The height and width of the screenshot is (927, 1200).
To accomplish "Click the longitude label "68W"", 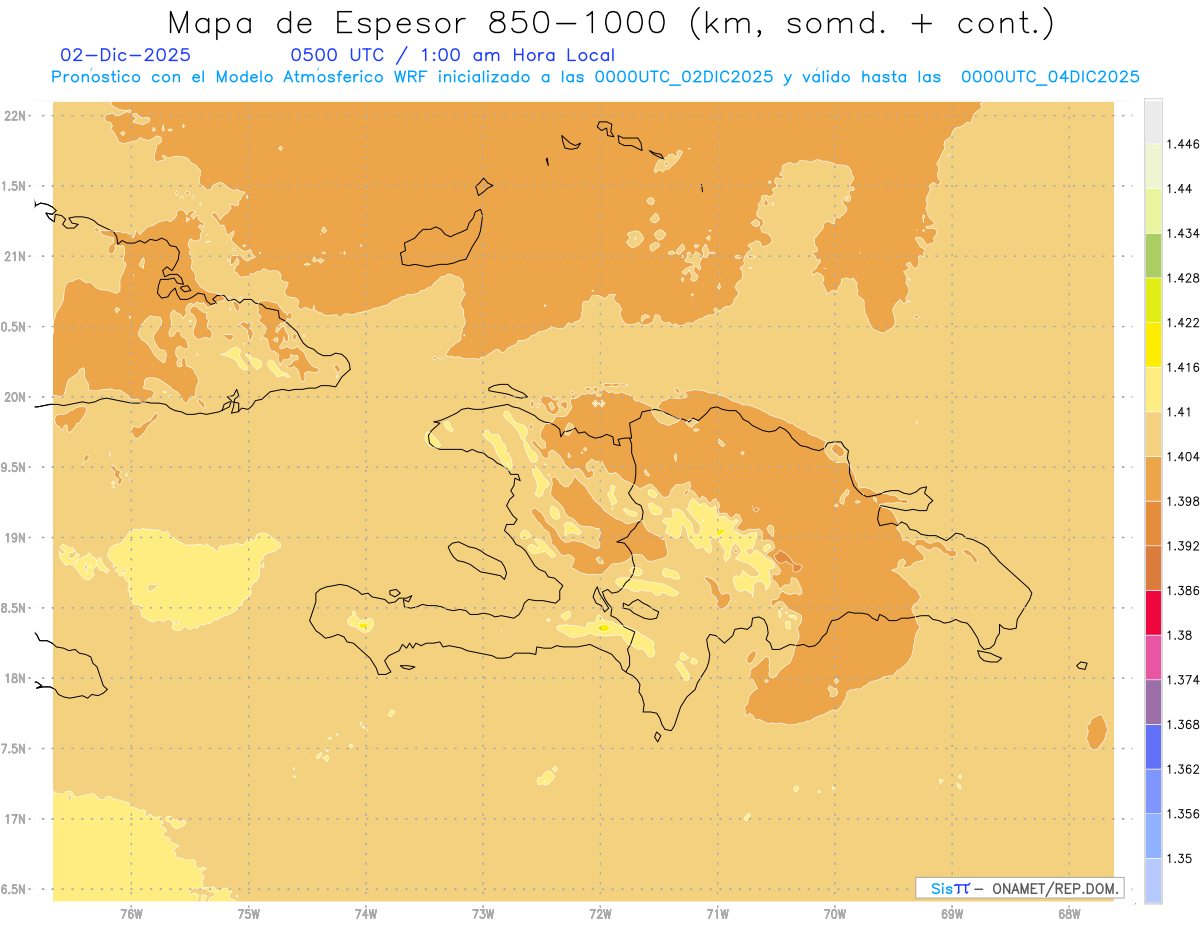I will 1069,913.
